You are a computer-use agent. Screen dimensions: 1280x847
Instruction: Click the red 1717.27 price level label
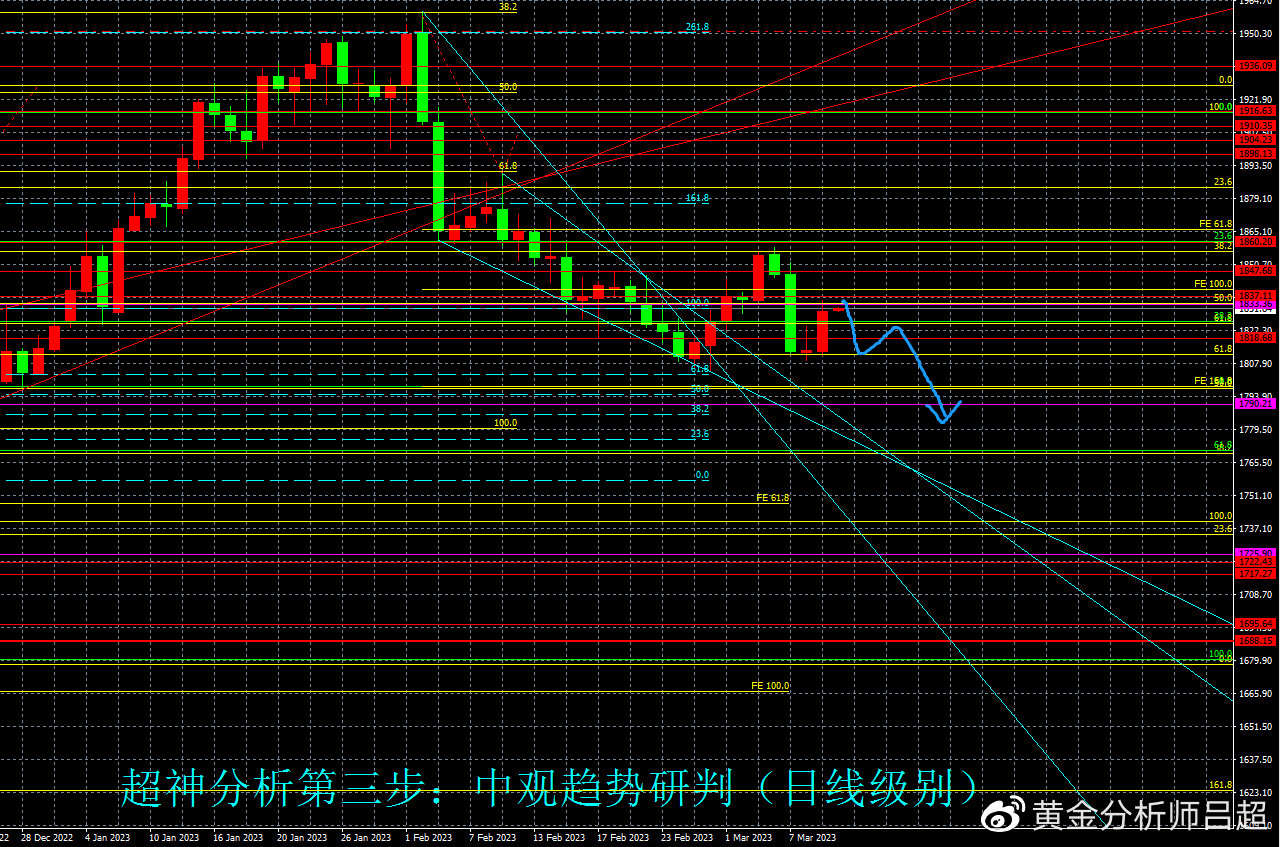coord(1255,574)
